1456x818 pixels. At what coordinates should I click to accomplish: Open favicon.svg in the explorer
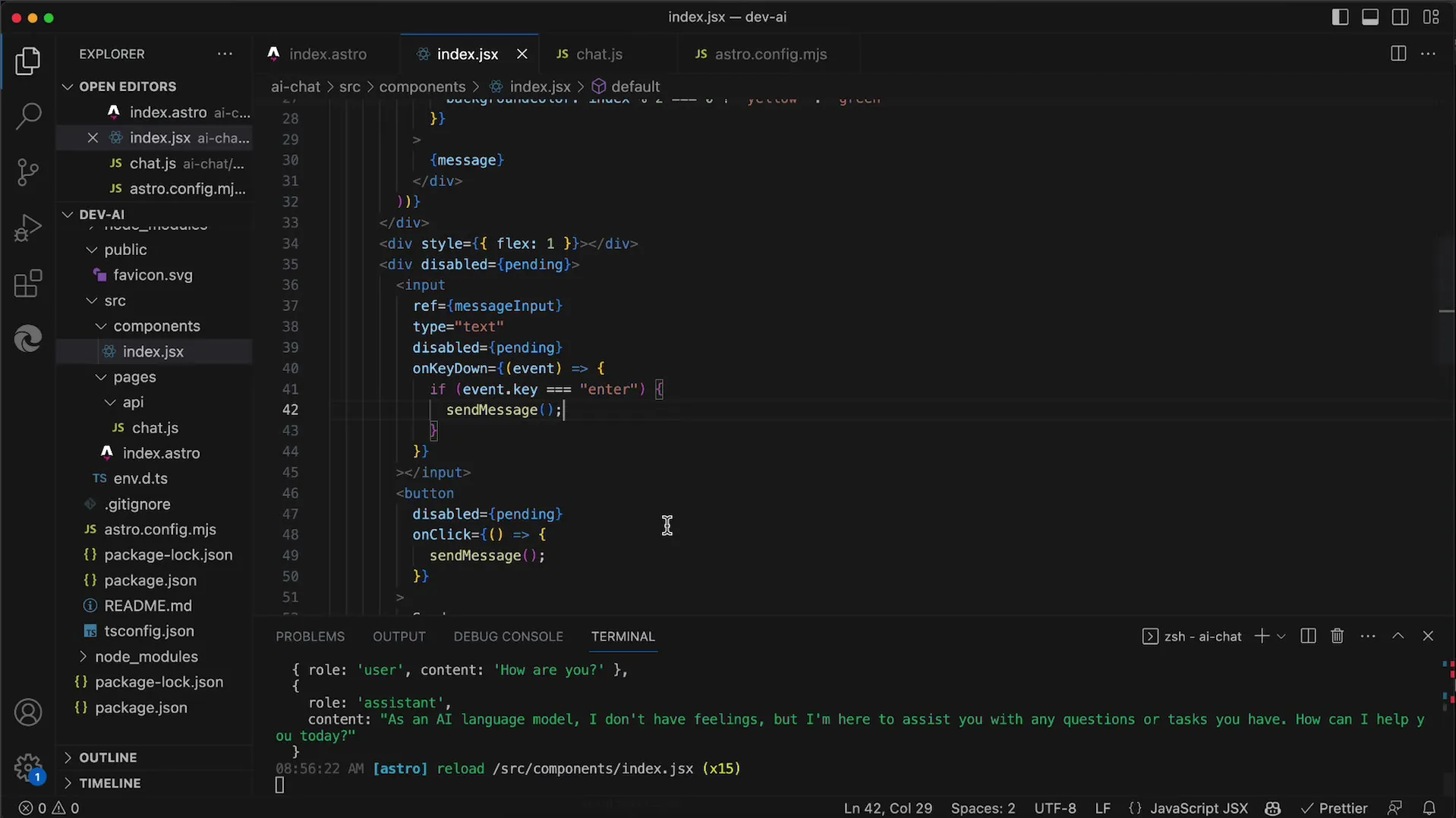tap(155, 275)
